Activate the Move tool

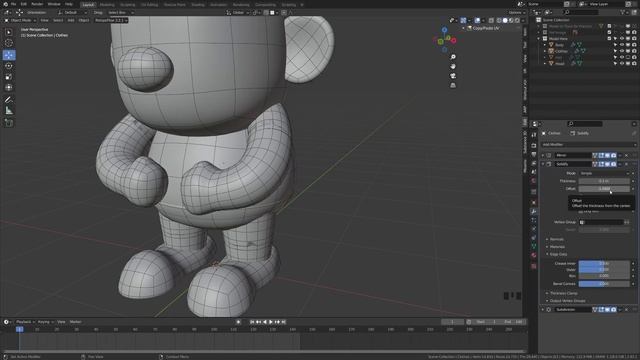coord(9,55)
